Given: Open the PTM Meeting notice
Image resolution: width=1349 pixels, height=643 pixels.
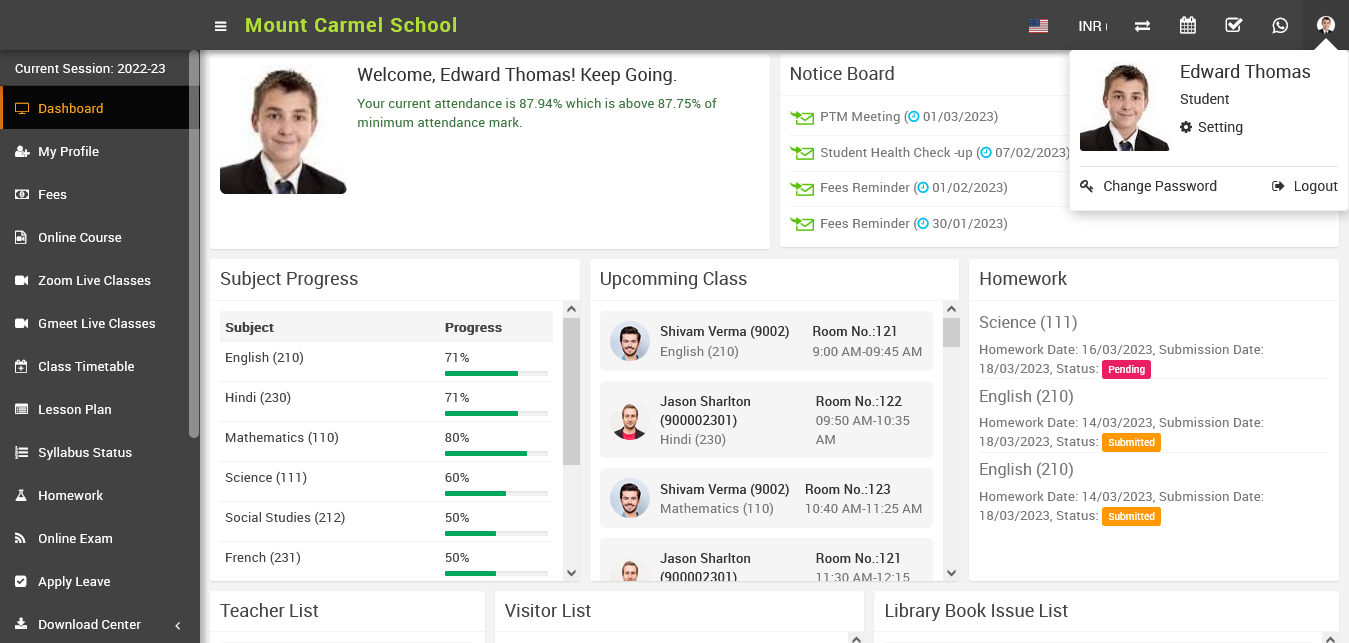Looking at the screenshot, I should 860,117.
